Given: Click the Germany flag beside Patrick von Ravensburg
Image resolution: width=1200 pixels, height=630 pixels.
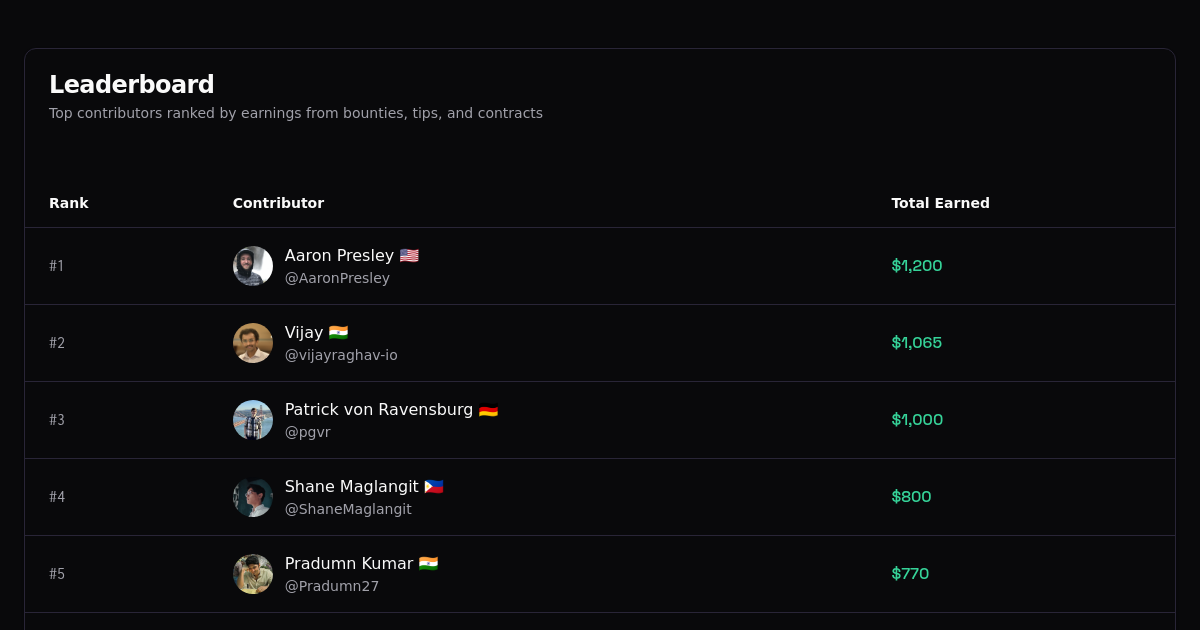Looking at the screenshot, I should coord(488,409).
